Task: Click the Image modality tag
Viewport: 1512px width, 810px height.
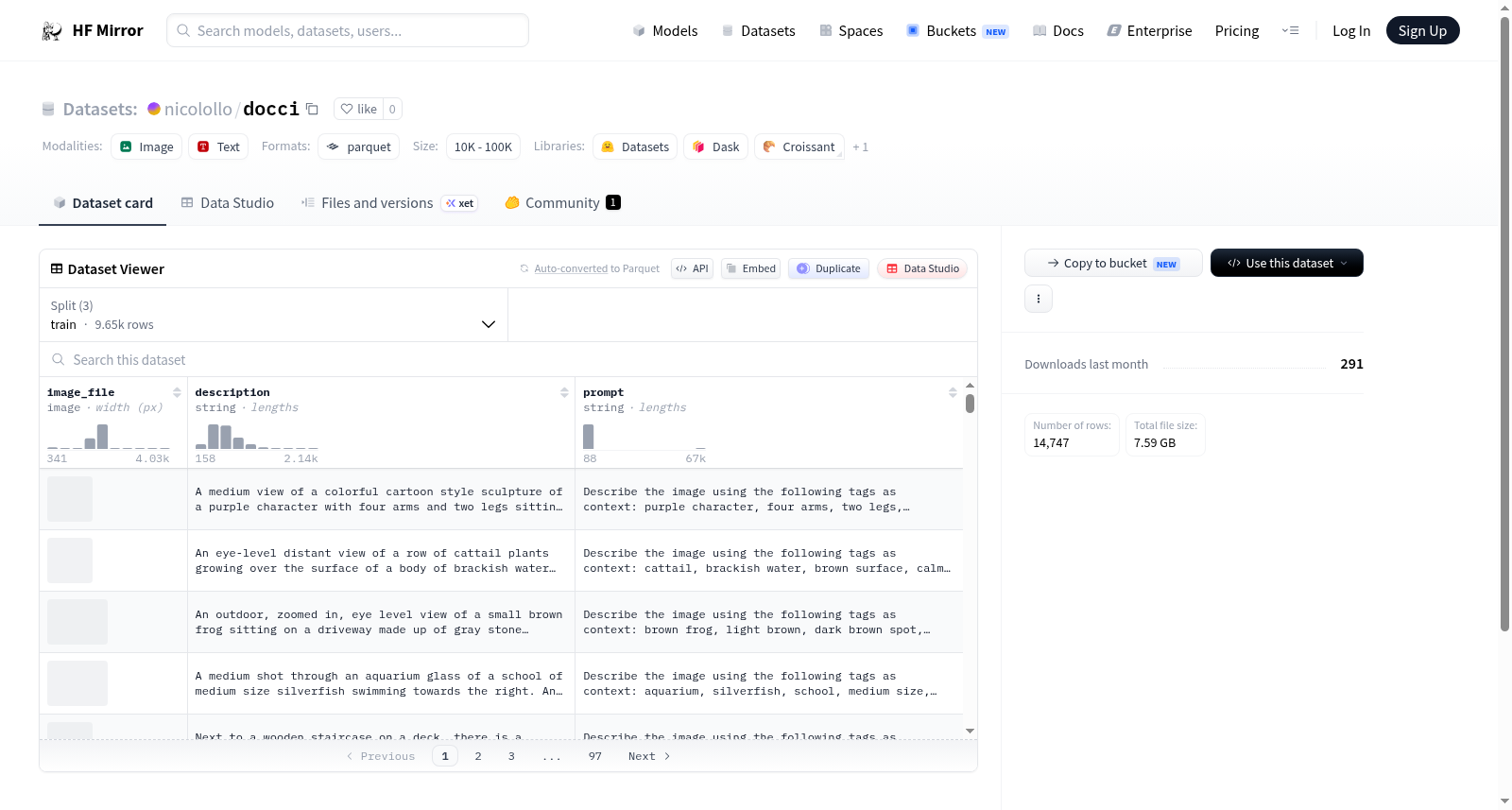Action: [146, 146]
